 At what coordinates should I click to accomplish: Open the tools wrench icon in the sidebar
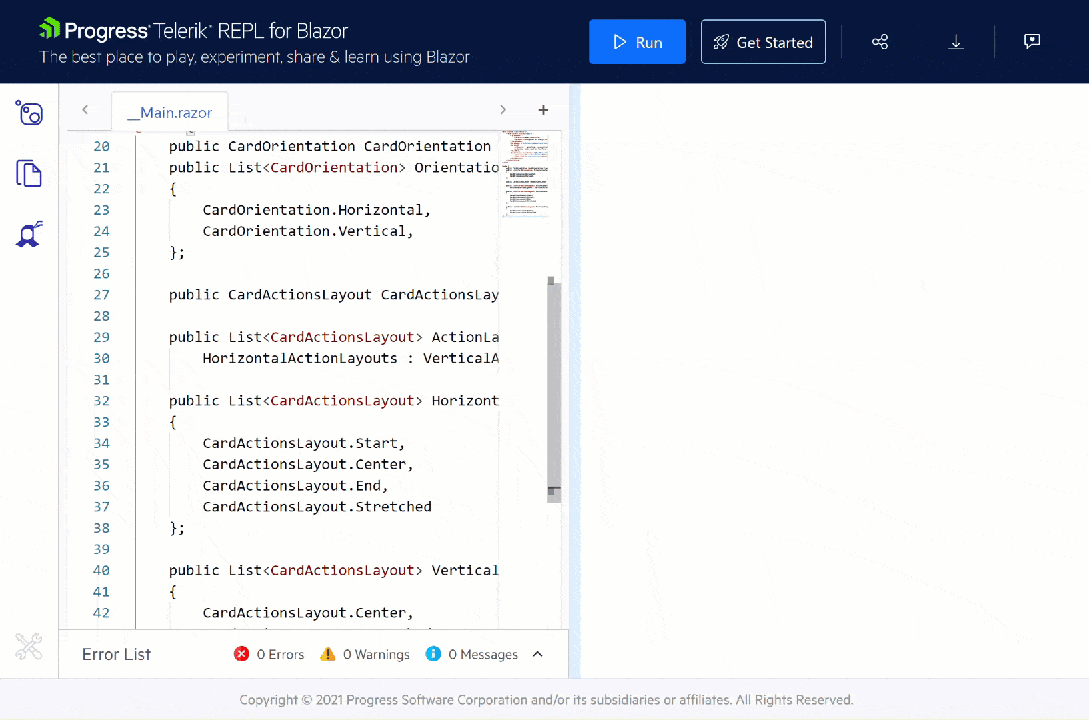pyautogui.click(x=28, y=646)
